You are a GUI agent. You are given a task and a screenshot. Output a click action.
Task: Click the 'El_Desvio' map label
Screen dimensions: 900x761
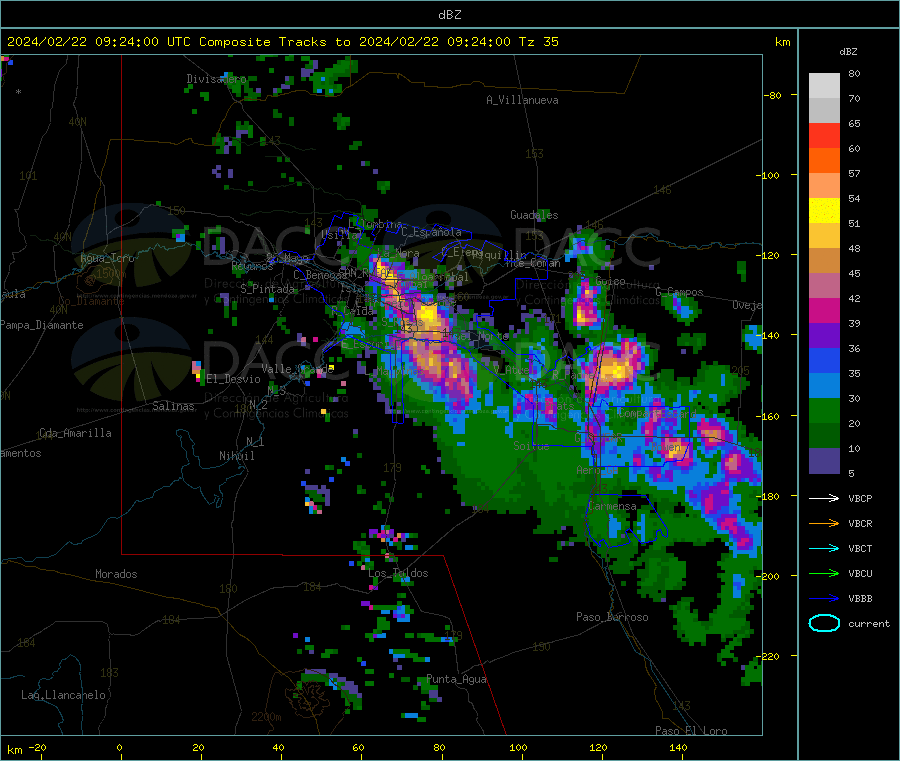[233, 379]
